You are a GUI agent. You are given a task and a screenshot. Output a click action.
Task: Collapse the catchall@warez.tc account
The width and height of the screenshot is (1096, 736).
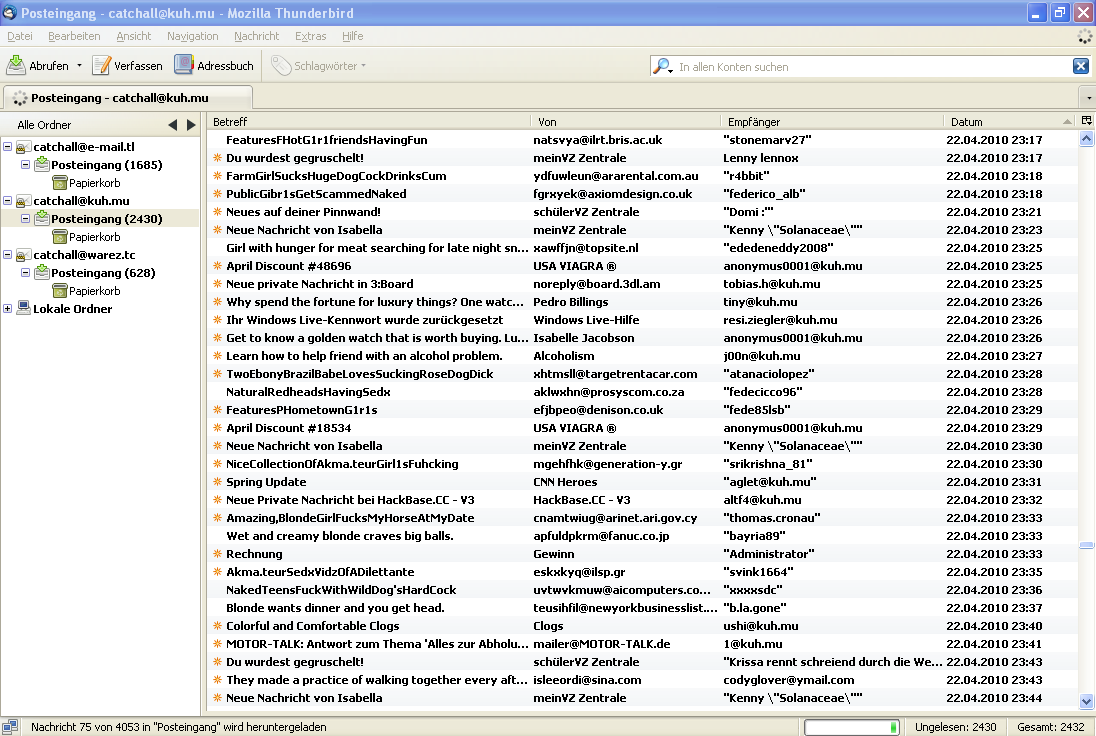coord(7,254)
